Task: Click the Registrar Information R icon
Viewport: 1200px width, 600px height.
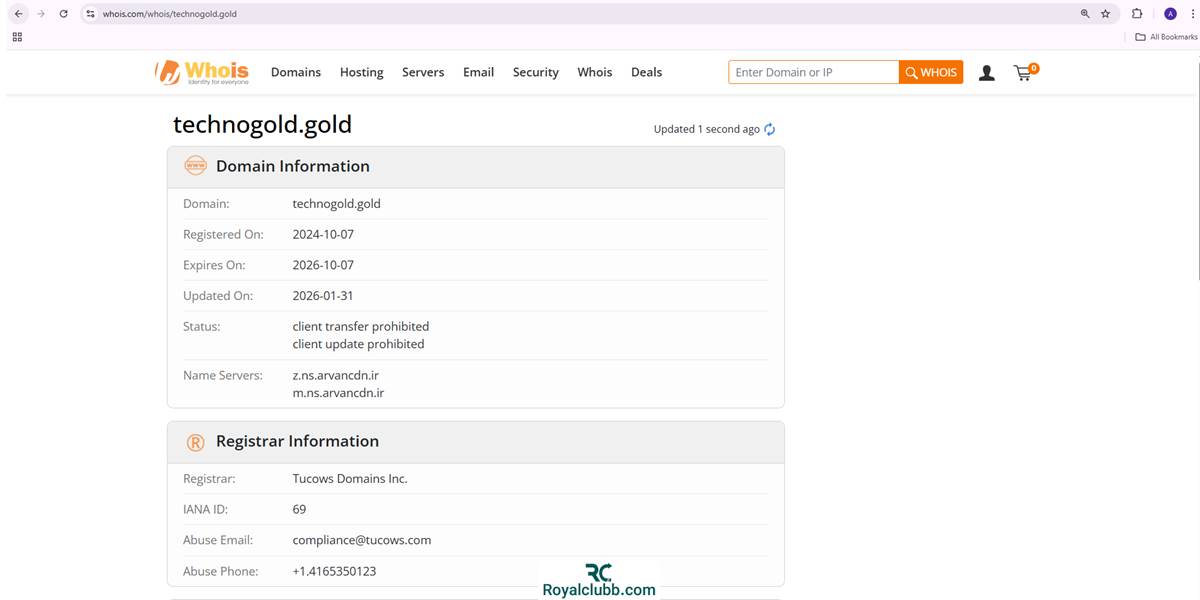Action: (x=195, y=442)
